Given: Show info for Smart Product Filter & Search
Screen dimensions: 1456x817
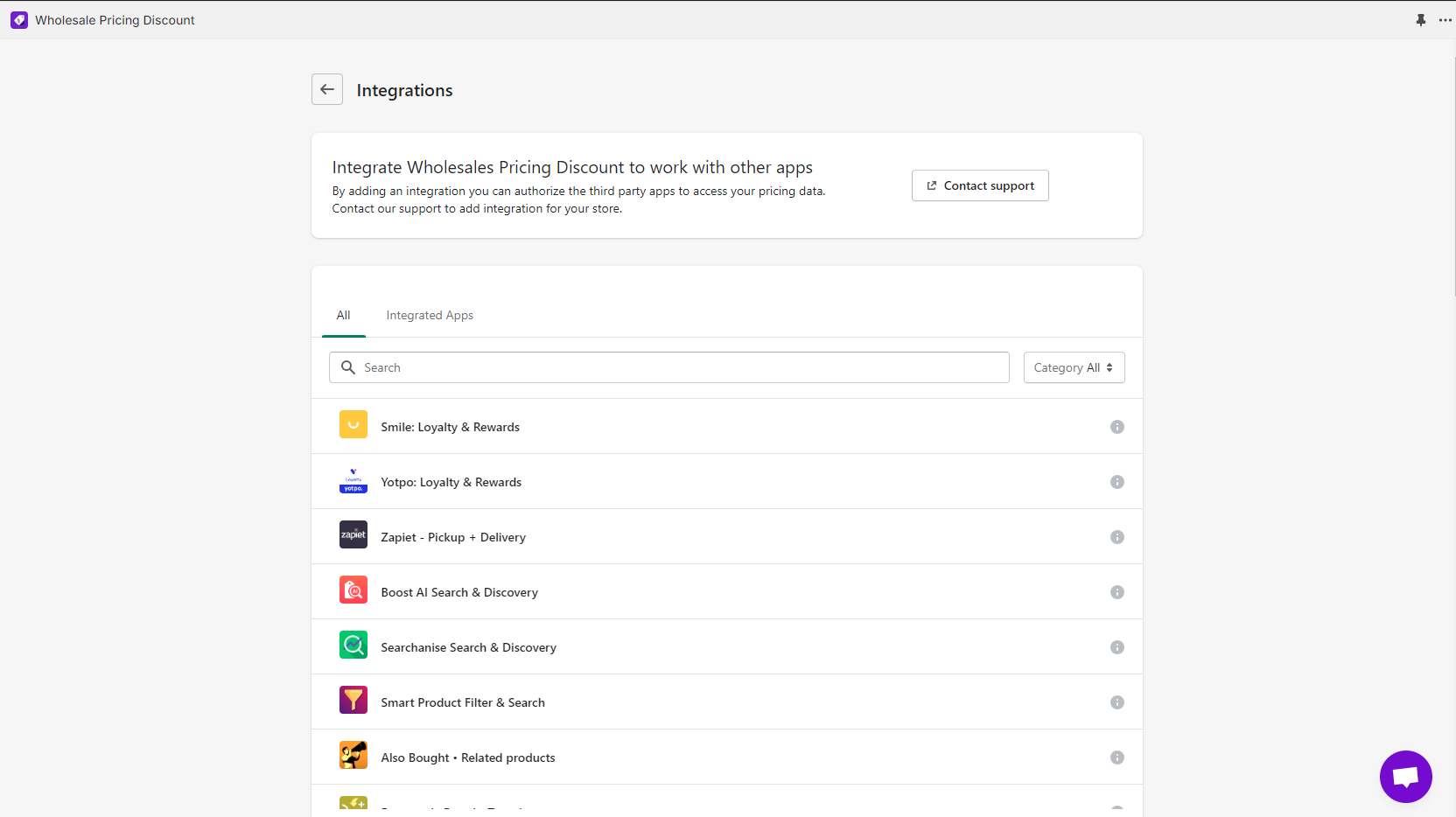Looking at the screenshot, I should [1117, 702].
